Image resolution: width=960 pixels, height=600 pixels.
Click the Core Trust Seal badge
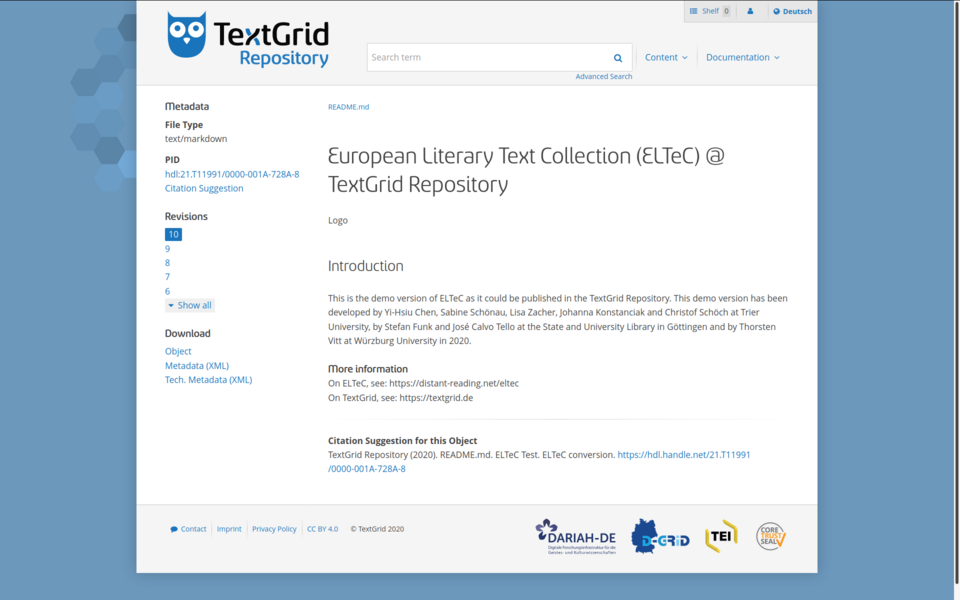tap(770, 536)
